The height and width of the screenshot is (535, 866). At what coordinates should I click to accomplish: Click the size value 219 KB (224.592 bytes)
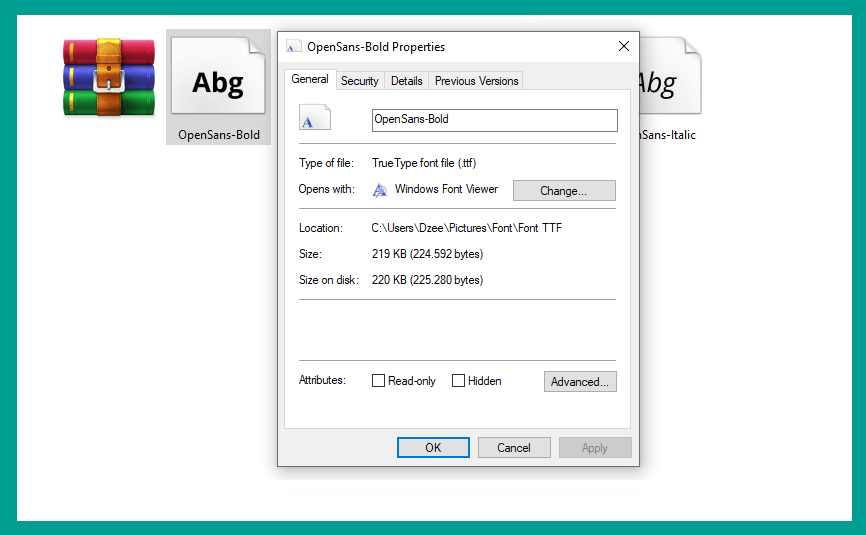pos(427,254)
